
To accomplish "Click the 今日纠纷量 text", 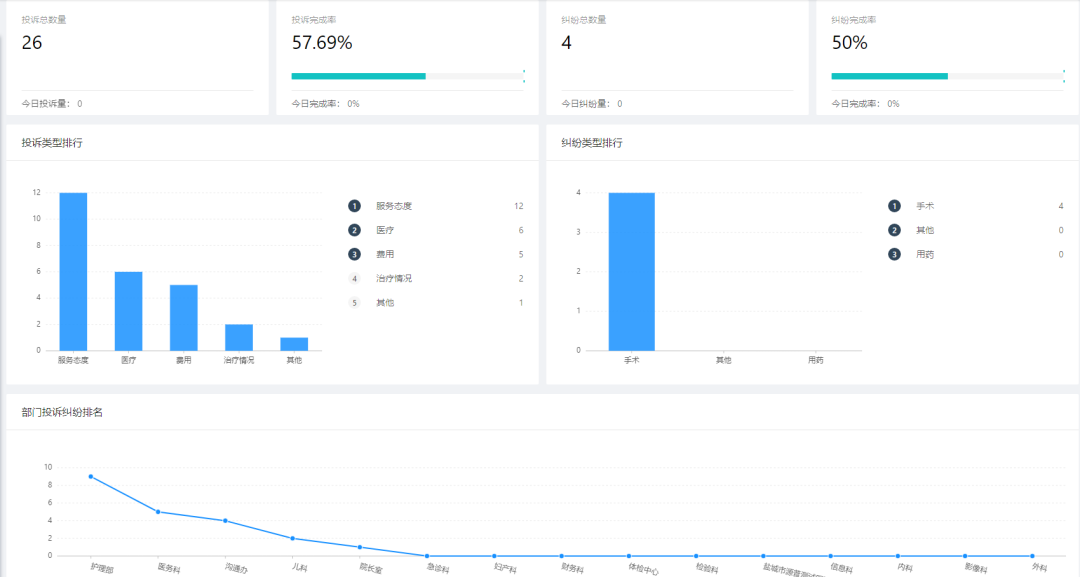I will [592, 103].
